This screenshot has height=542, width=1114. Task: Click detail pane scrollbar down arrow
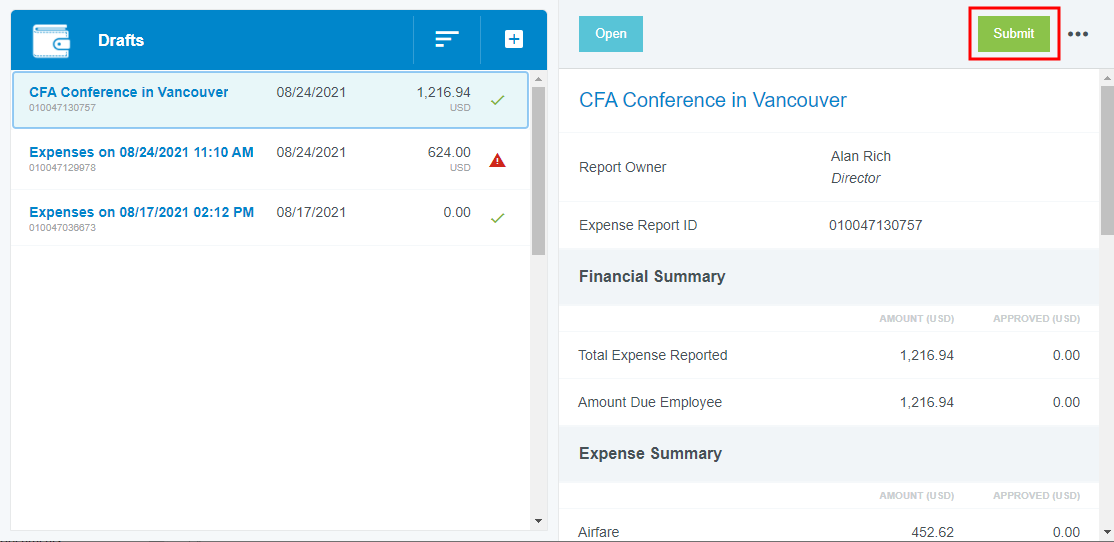click(x=1107, y=531)
